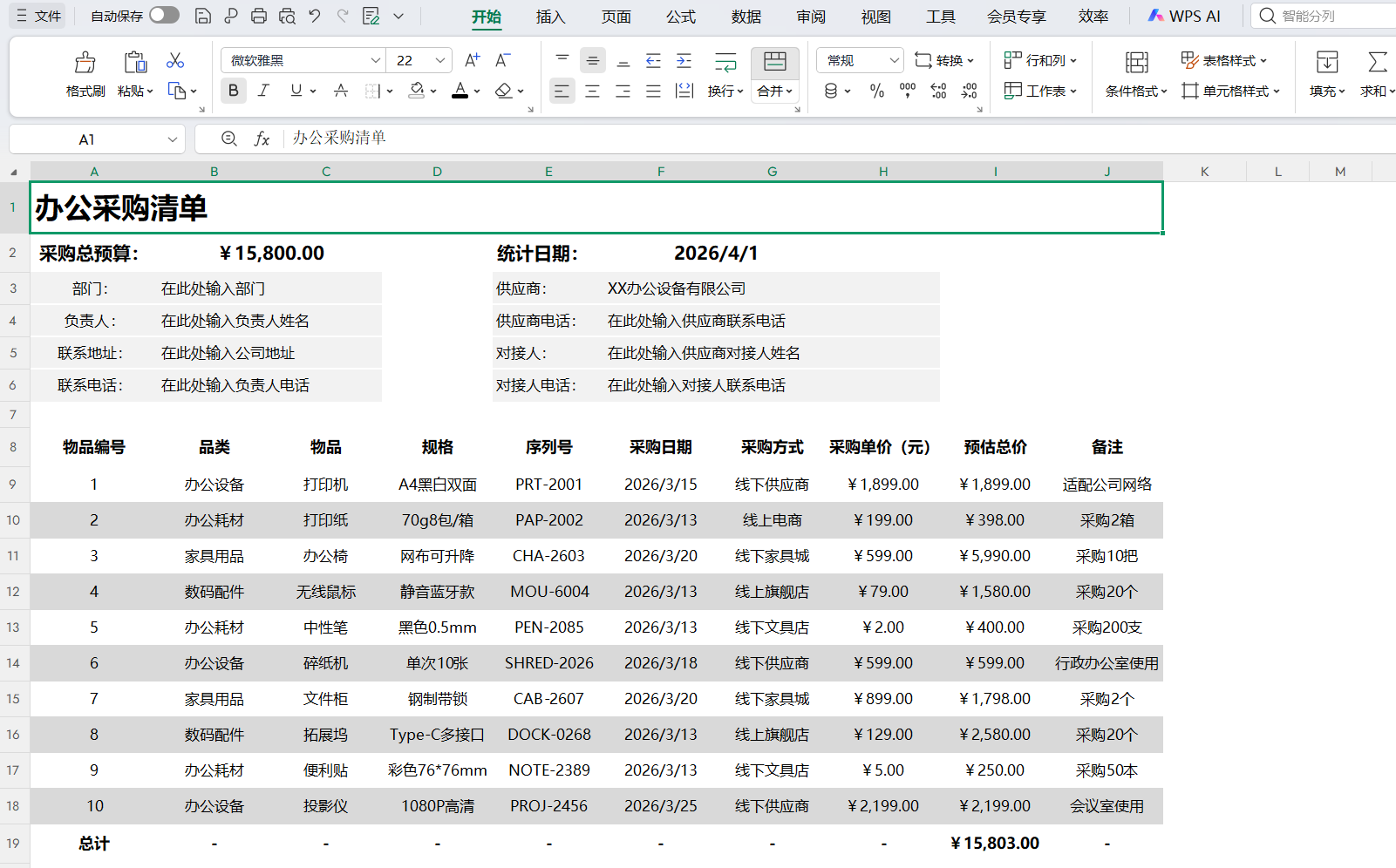Click the Undo arrow icon
1396x868 pixels.
(315, 16)
